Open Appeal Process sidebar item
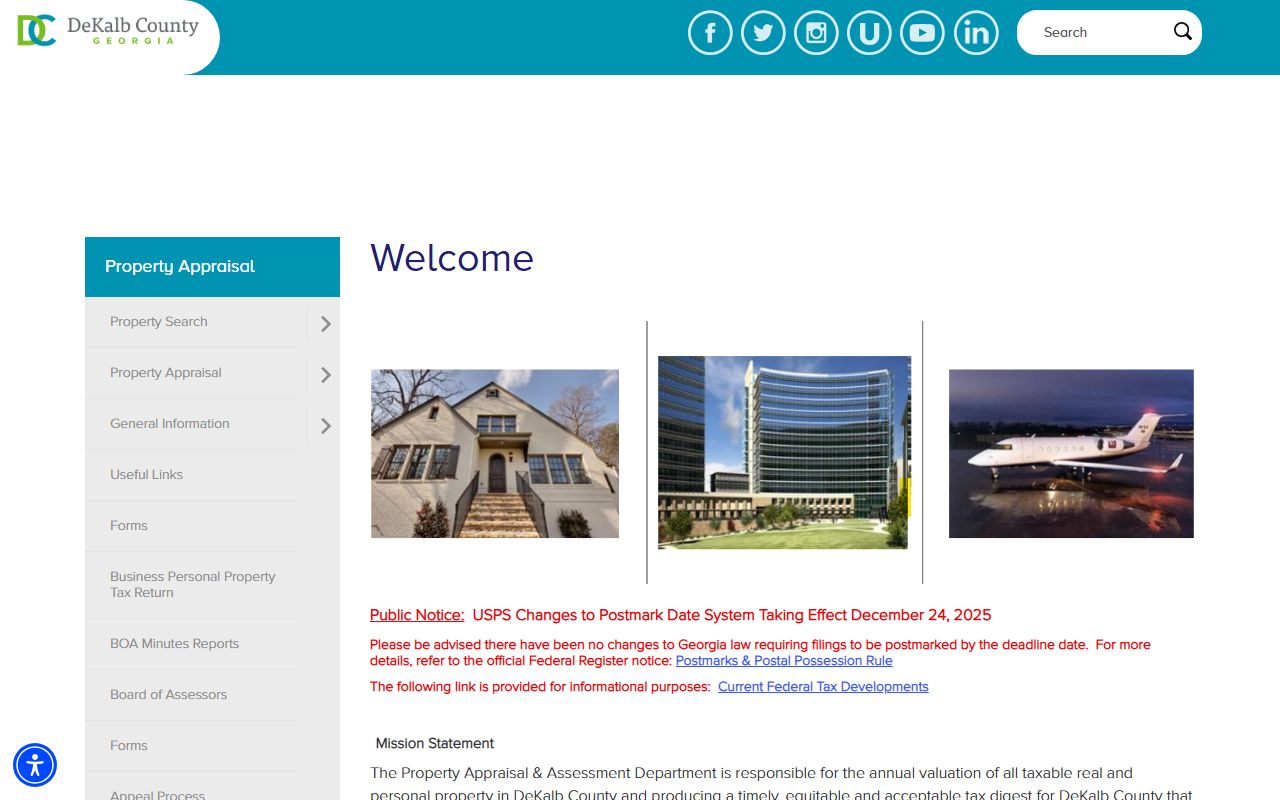The height and width of the screenshot is (800, 1280). click(157, 796)
